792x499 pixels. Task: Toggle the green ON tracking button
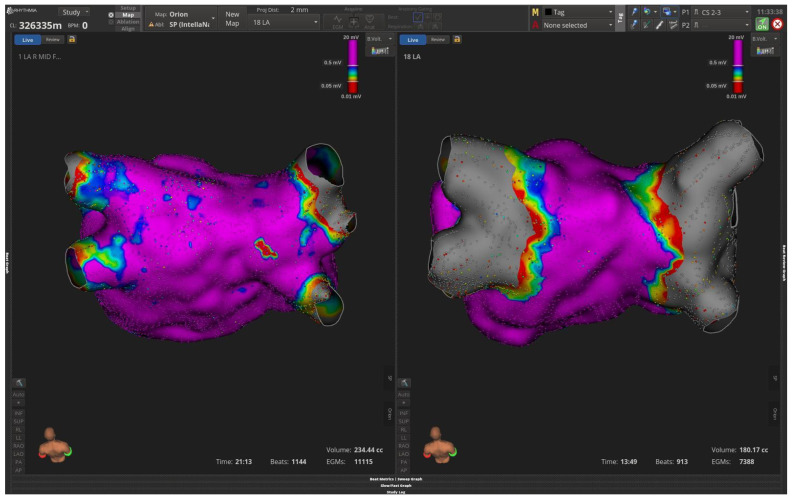point(762,24)
